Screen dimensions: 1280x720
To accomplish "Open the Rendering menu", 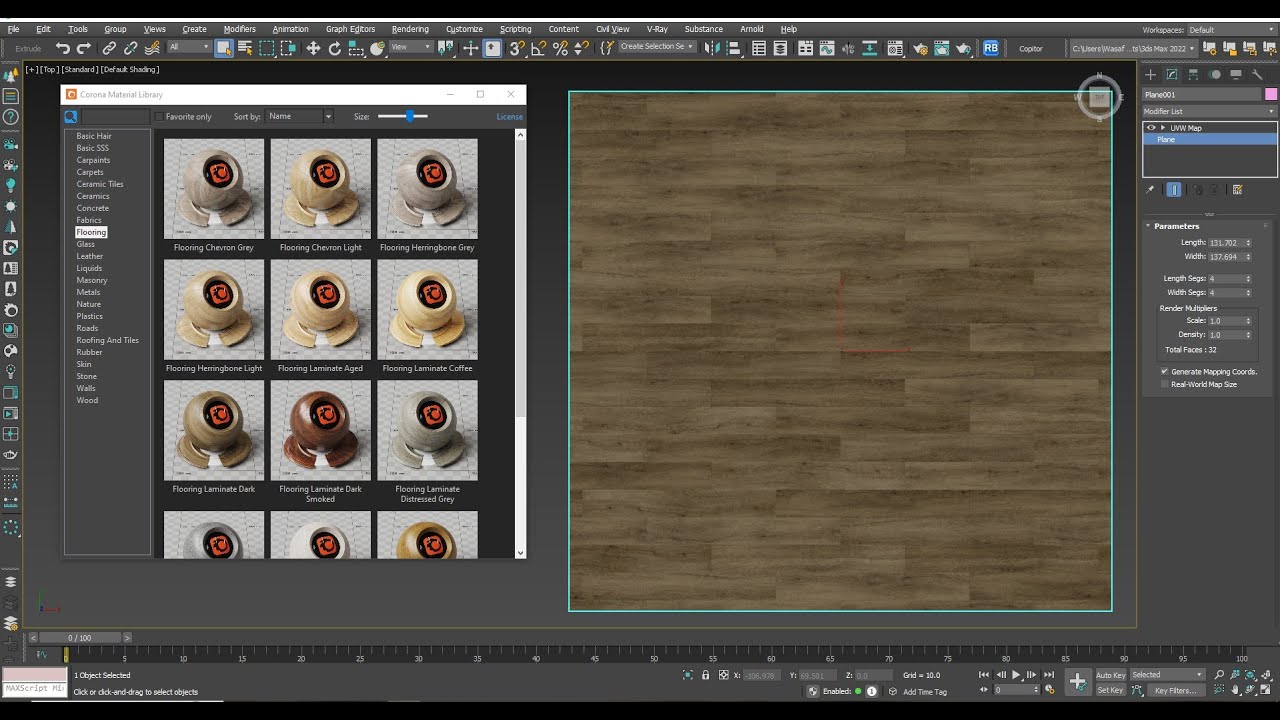I will coord(410,29).
